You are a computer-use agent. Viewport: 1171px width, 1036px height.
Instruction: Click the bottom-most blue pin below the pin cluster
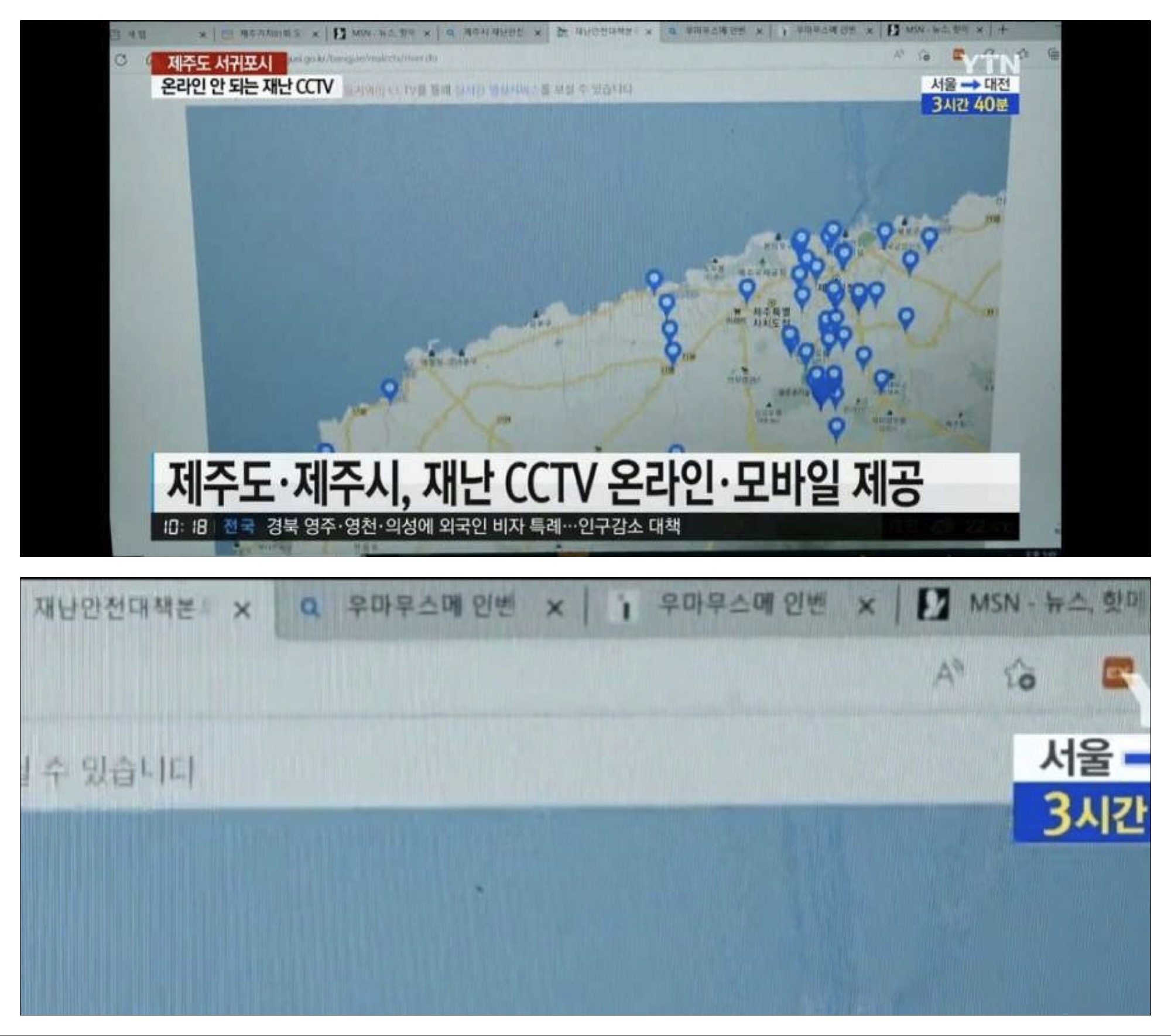point(837,426)
